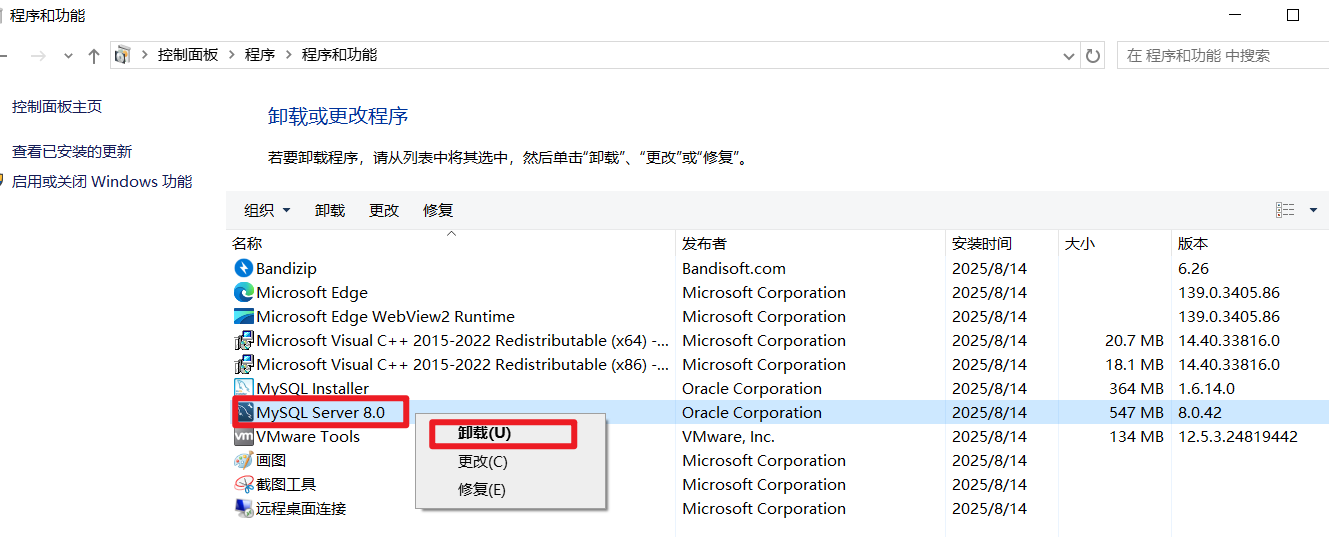Image resolution: width=1329 pixels, height=537 pixels.
Task: Expand chevron after 程序 in breadcrumb
Action: (x=288, y=55)
